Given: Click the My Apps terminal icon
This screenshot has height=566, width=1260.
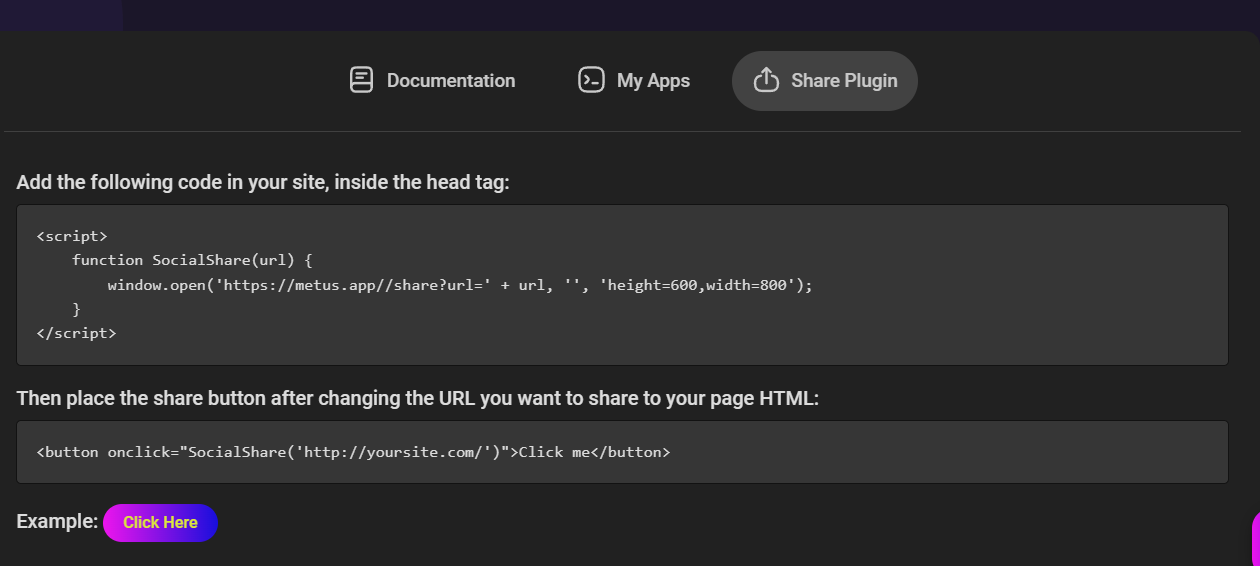Looking at the screenshot, I should point(591,80).
